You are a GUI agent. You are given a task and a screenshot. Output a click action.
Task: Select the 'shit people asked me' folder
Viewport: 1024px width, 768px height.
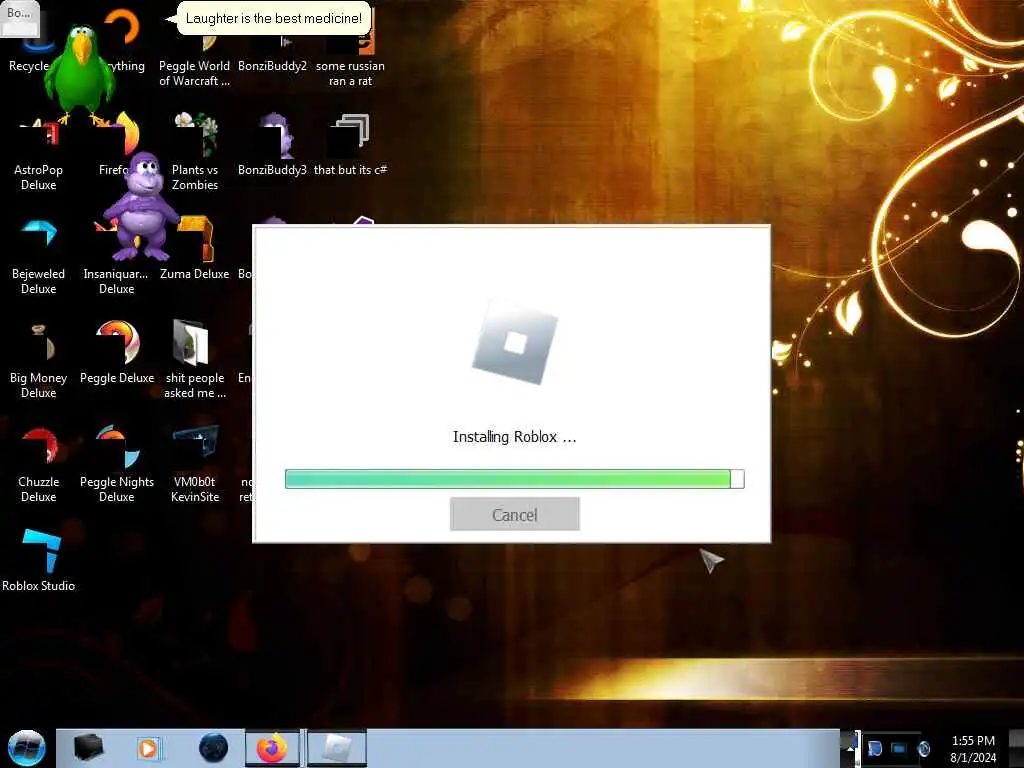(x=195, y=360)
